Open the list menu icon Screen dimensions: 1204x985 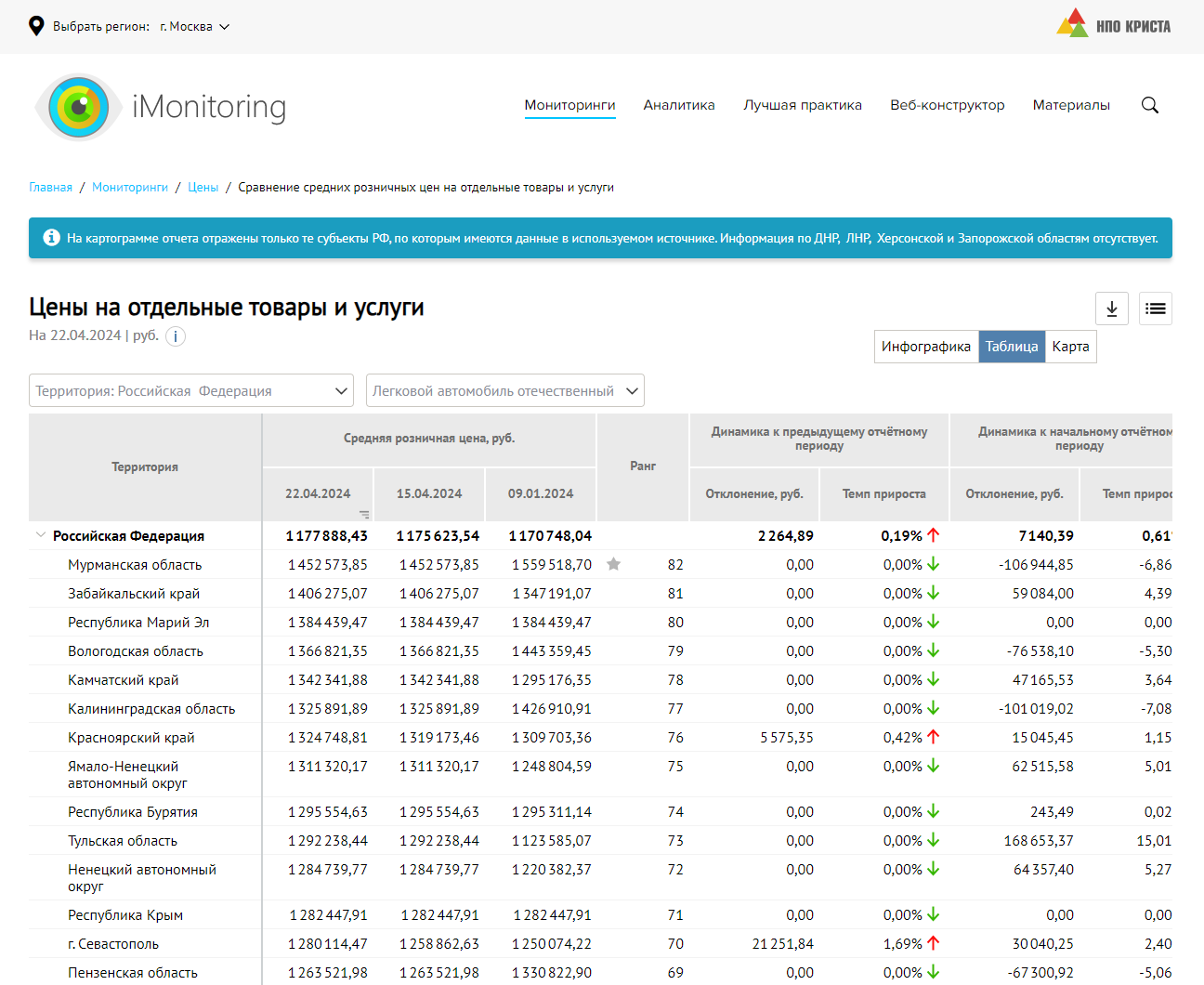pyautogui.click(x=1155, y=309)
